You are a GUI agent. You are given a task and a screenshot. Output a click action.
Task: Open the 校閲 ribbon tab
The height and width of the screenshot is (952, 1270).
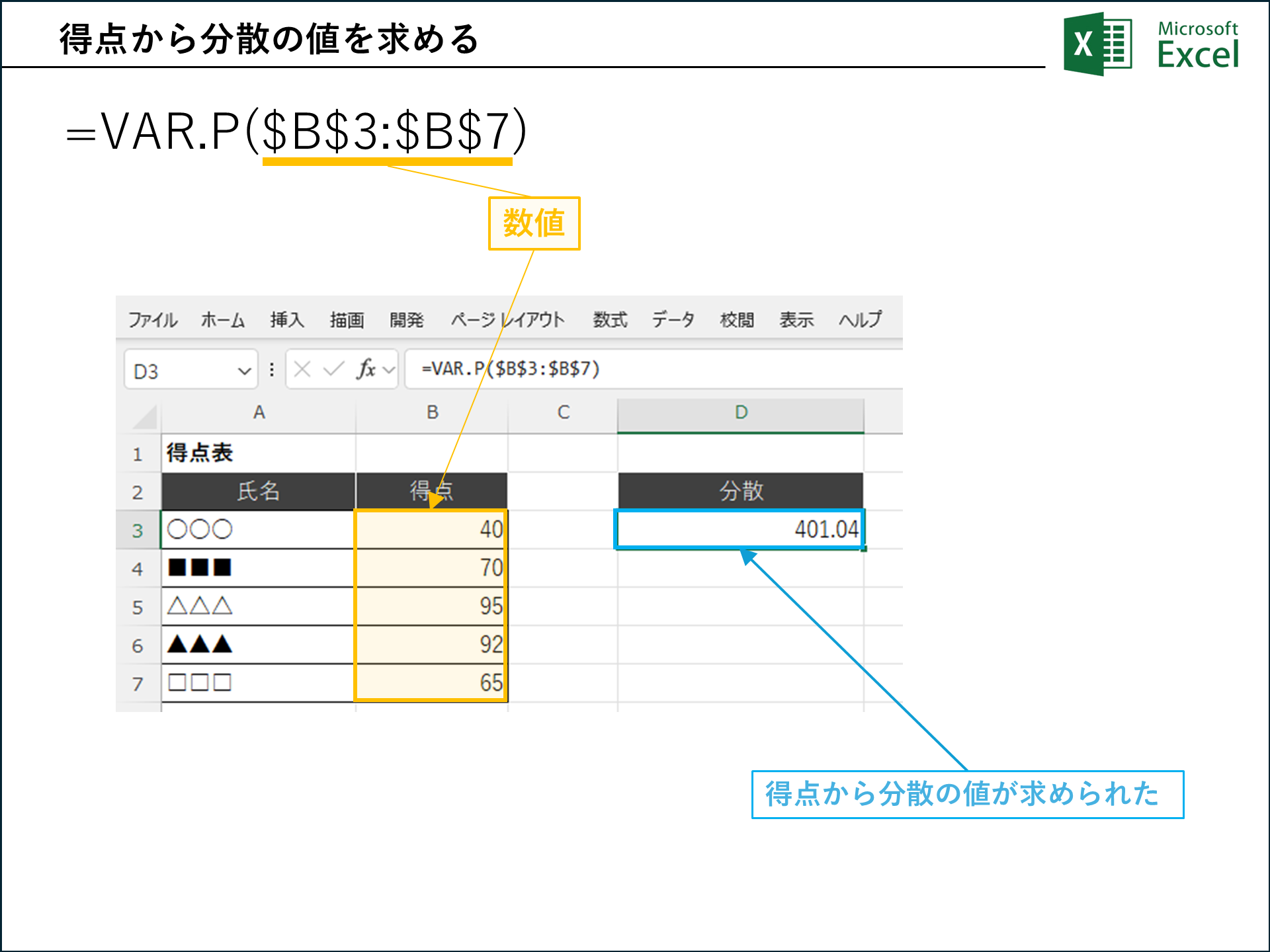(736, 320)
